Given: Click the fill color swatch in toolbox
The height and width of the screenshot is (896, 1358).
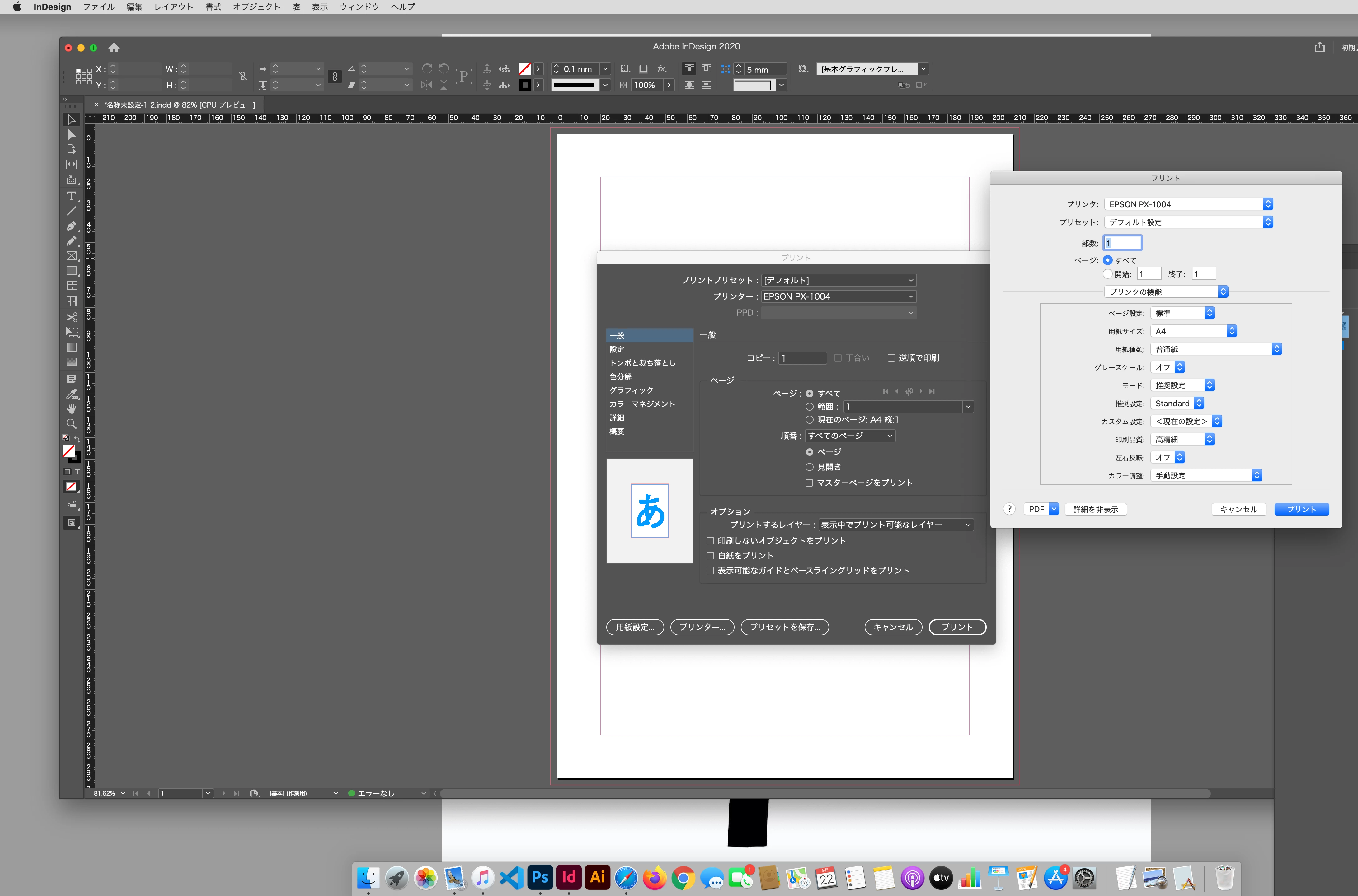Looking at the screenshot, I should [68, 451].
